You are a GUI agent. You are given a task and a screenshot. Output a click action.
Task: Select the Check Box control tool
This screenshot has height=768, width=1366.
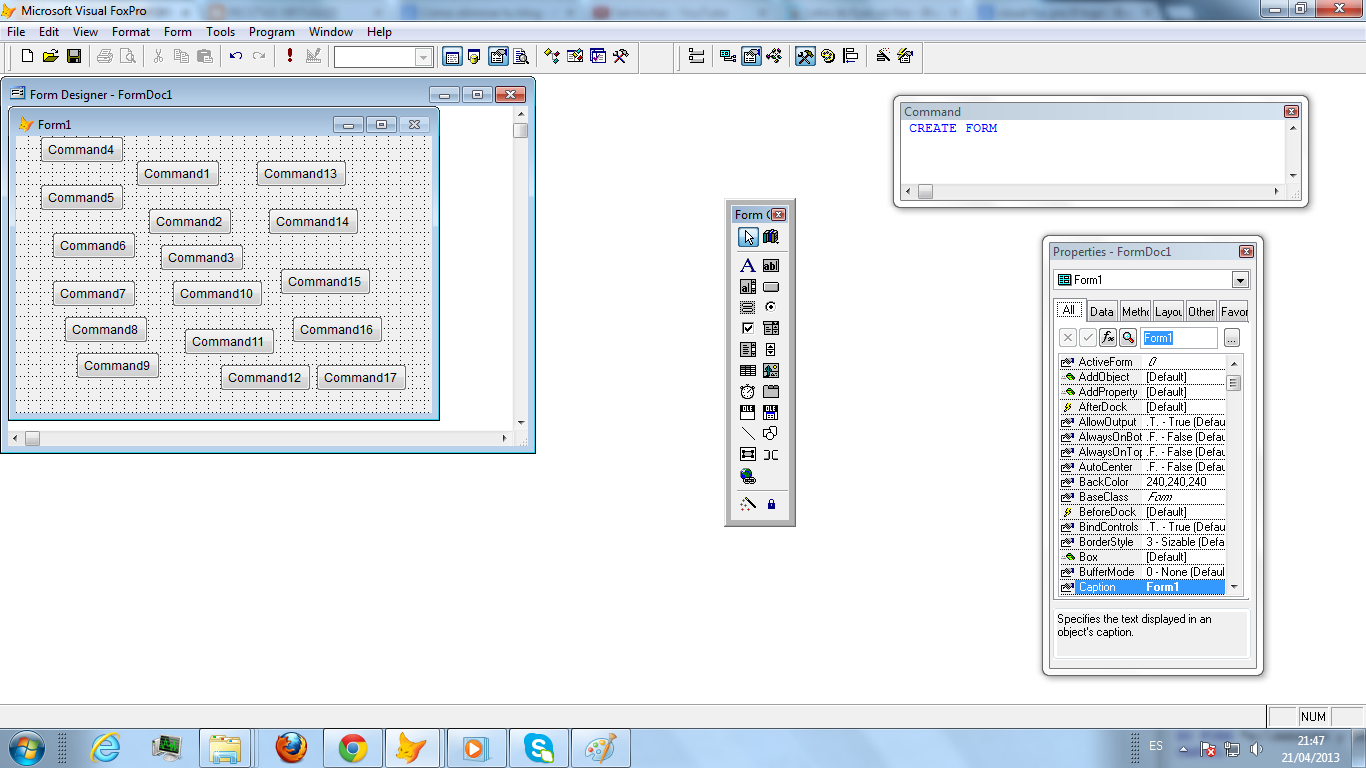tap(748, 327)
